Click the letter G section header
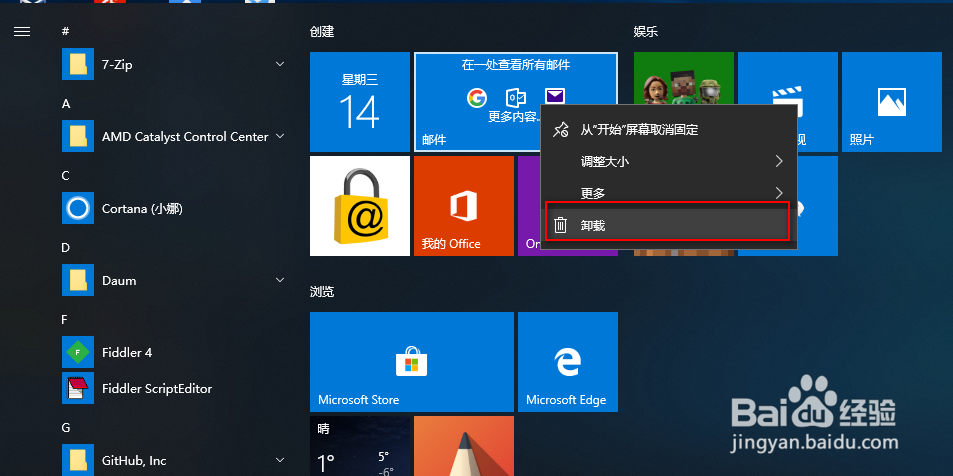Screen dimensions: 953x476 point(66,427)
